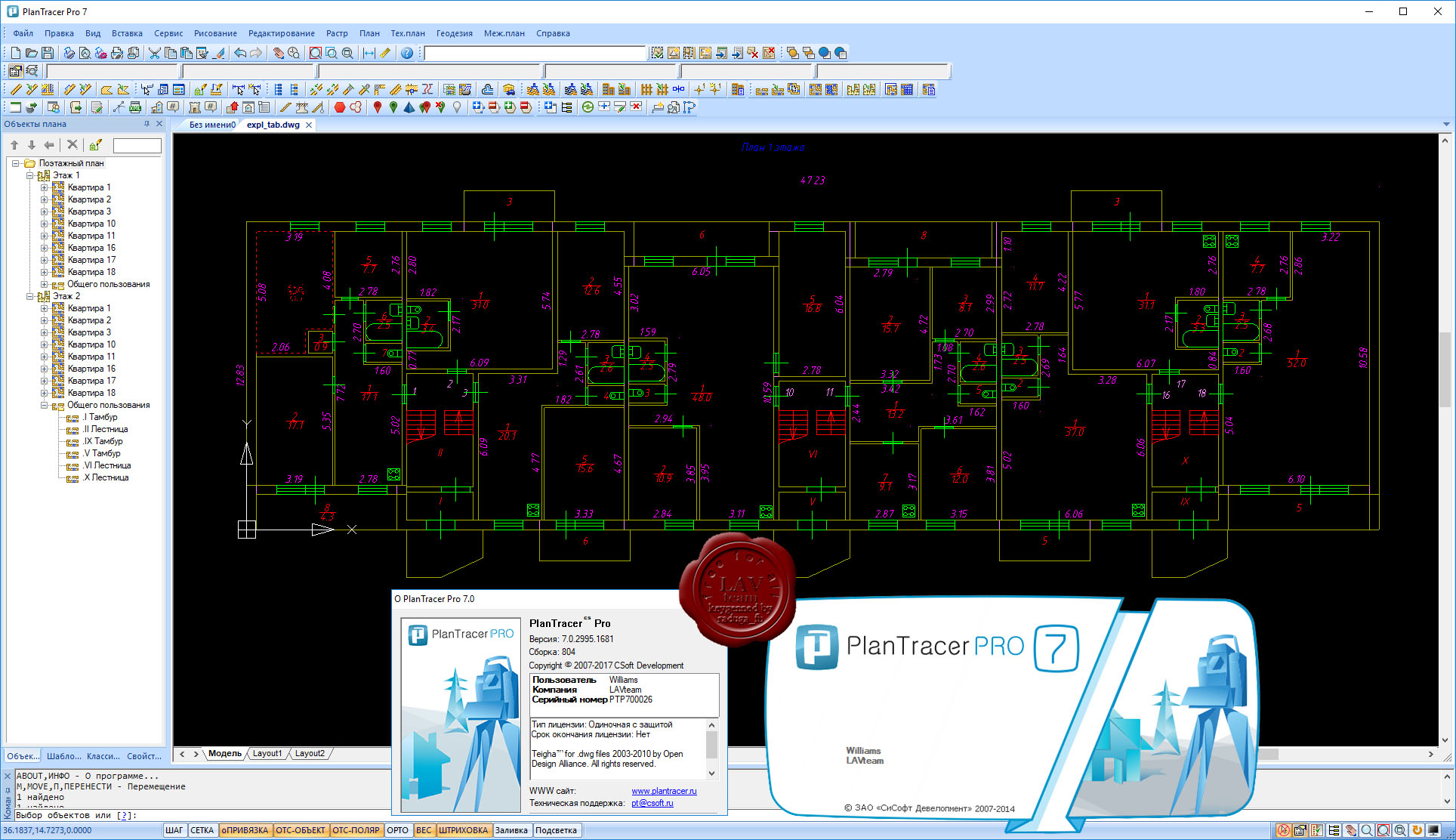Click the New document icon
Image resolution: width=1456 pixels, height=840 pixels.
(x=15, y=53)
